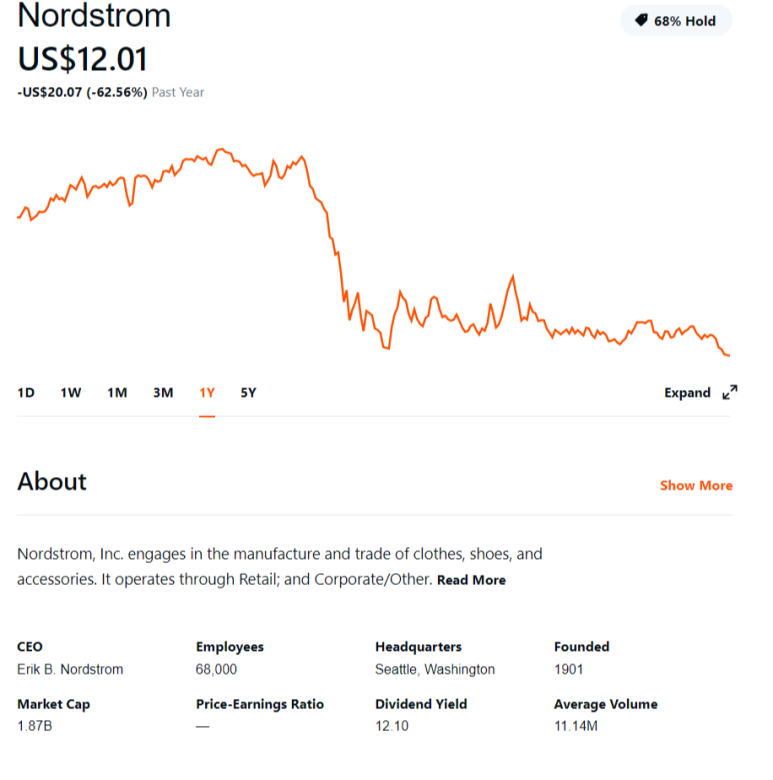Click the Market Cap value 1.87B
The image size is (773, 780).
[34, 726]
